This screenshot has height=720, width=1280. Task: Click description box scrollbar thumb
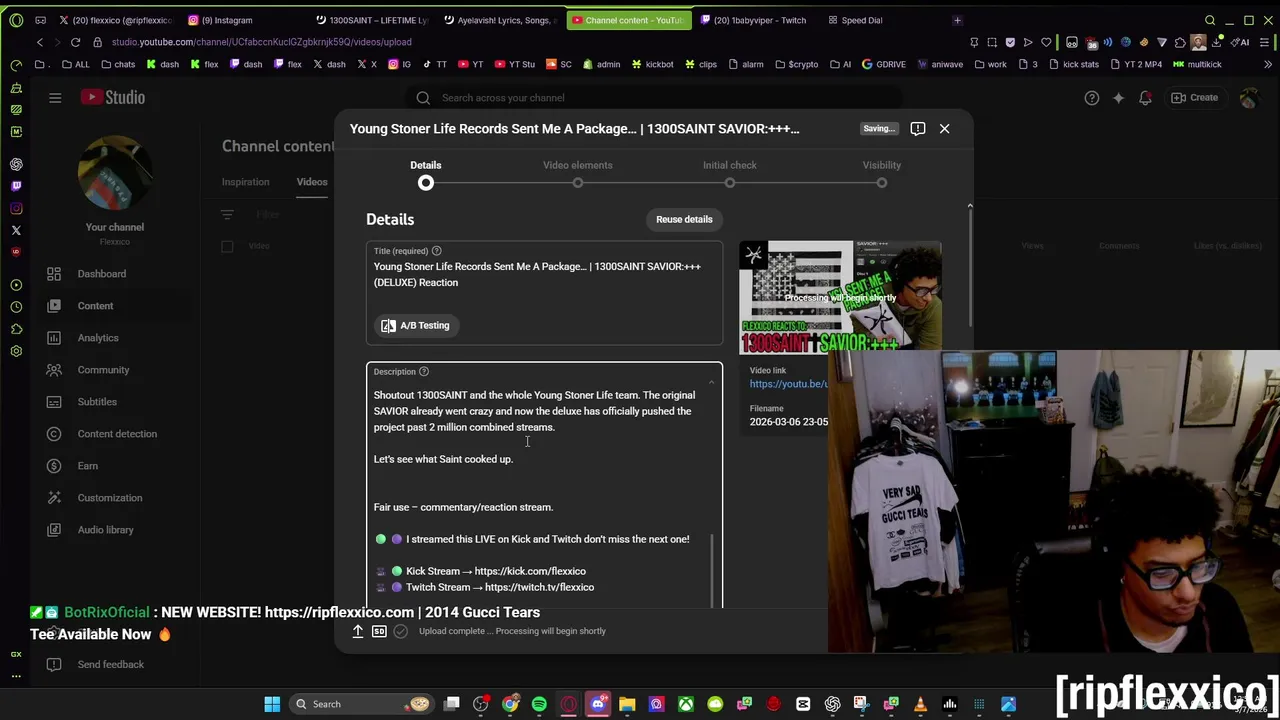(x=713, y=568)
